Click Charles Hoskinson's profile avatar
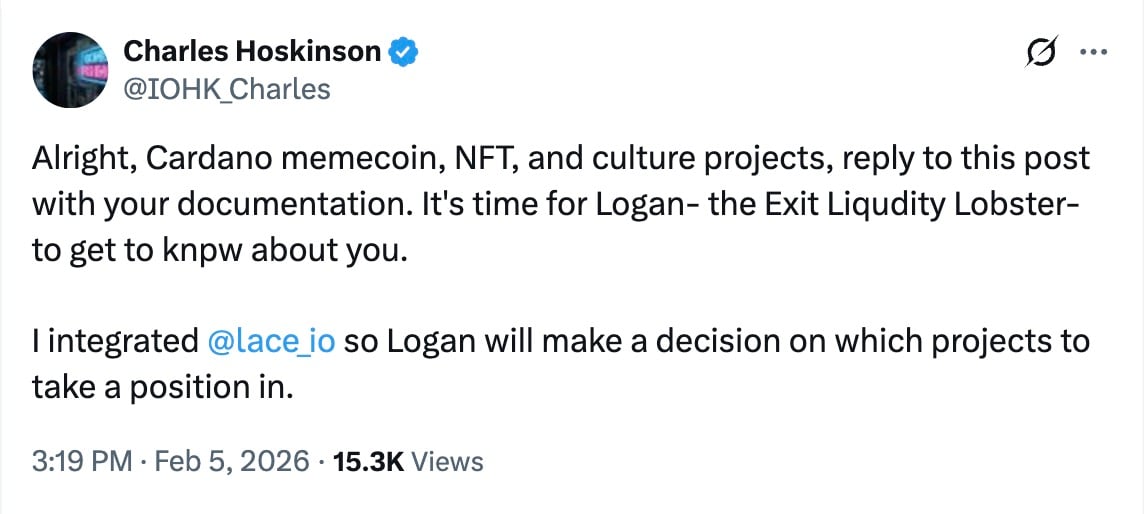 (x=69, y=69)
